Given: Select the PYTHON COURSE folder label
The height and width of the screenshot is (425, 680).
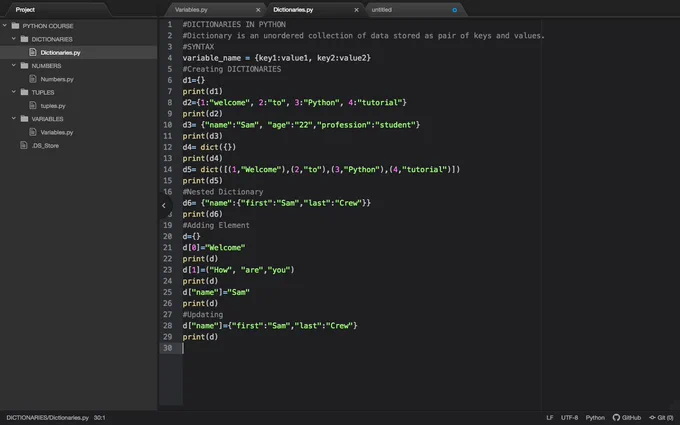Looking at the screenshot, I should tap(48, 26).
